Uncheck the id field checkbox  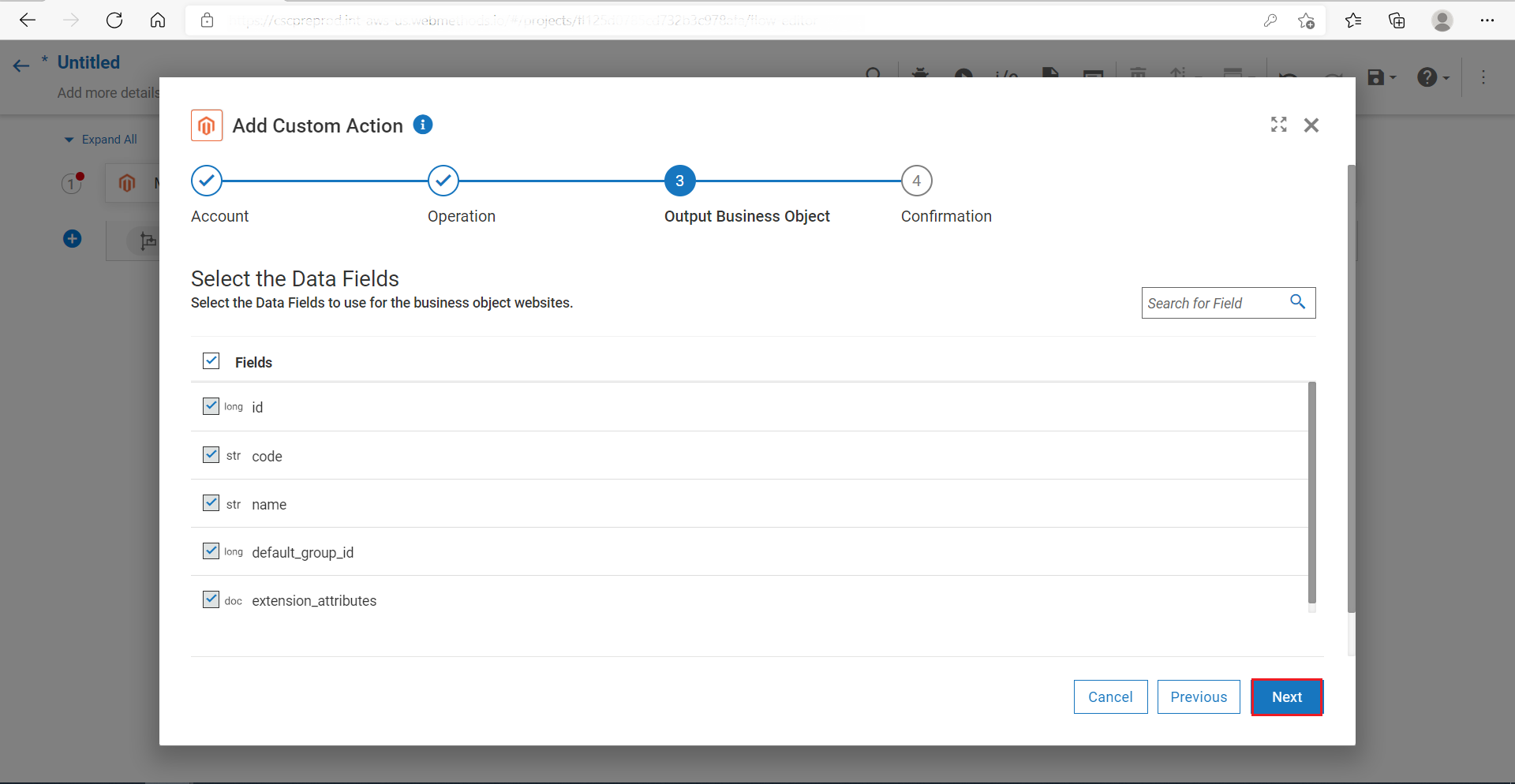tap(211, 406)
